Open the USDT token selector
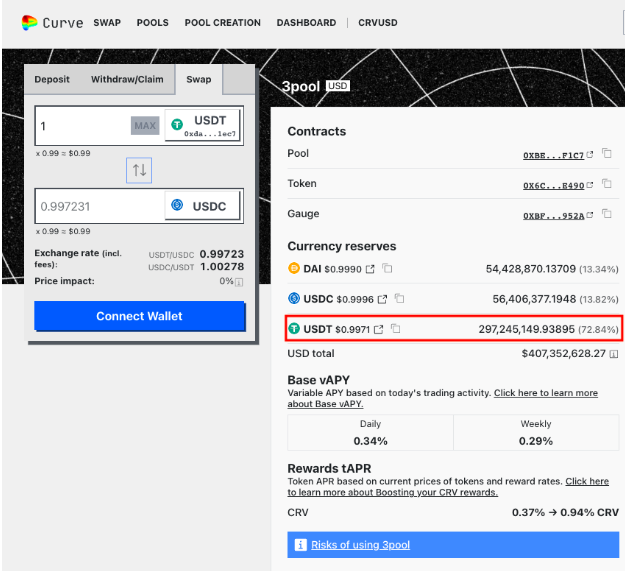This screenshot has width=625, height=579. tap(203, 126)
